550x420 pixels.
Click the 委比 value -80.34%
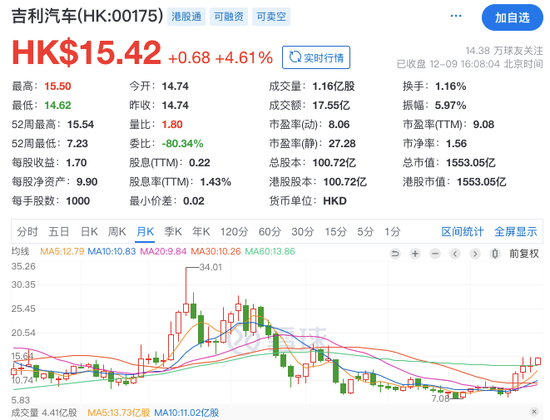182,144
